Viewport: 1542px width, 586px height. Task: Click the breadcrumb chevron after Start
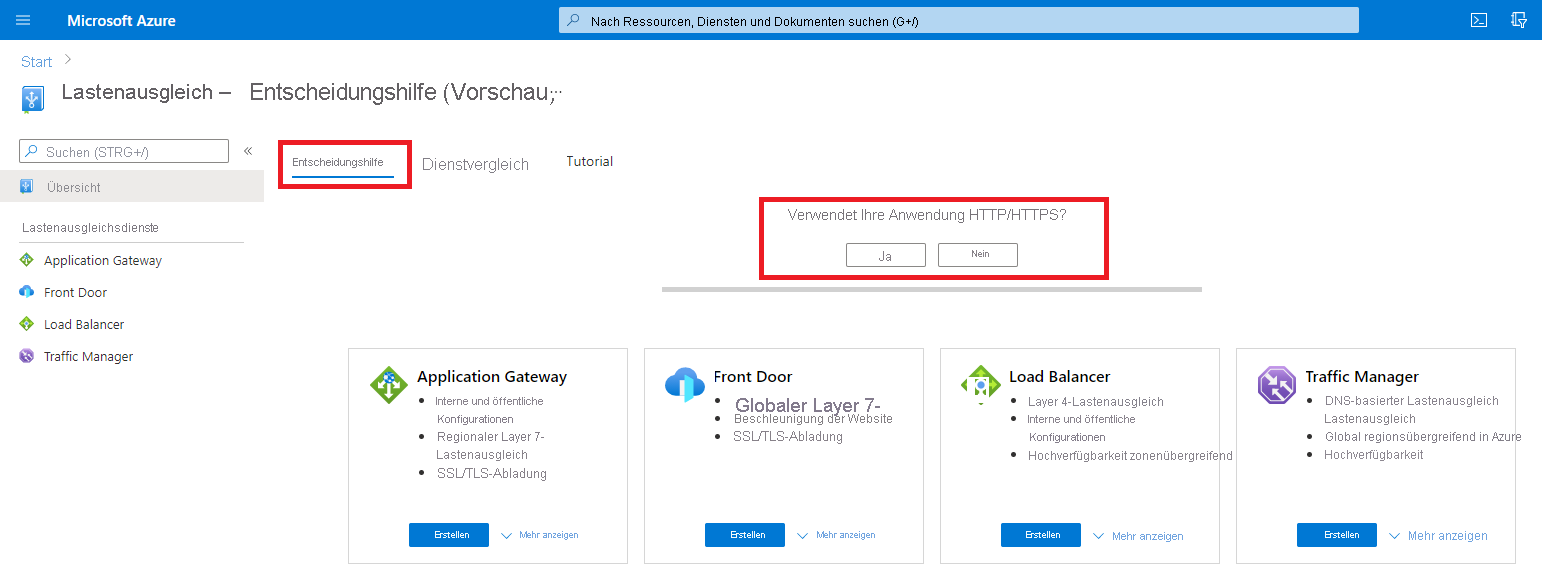tap(68, 61)
